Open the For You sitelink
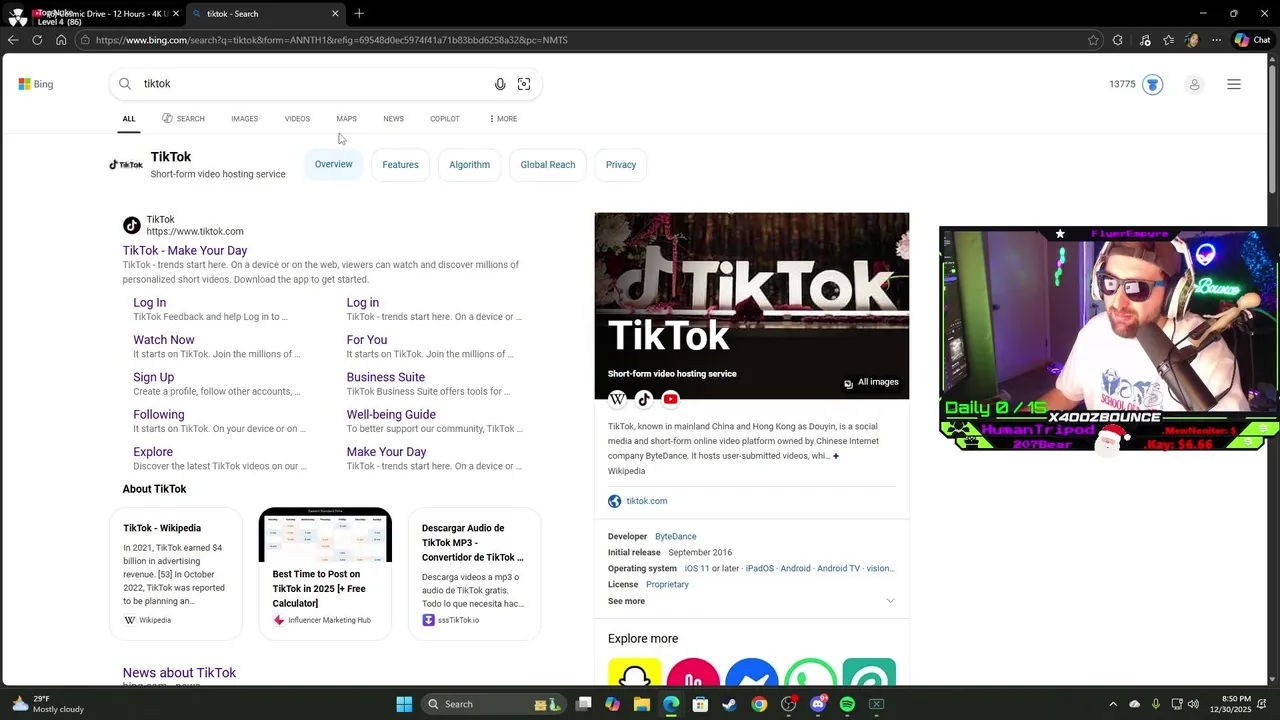Viewport: 1280px width, 720px height. (366, 340)
